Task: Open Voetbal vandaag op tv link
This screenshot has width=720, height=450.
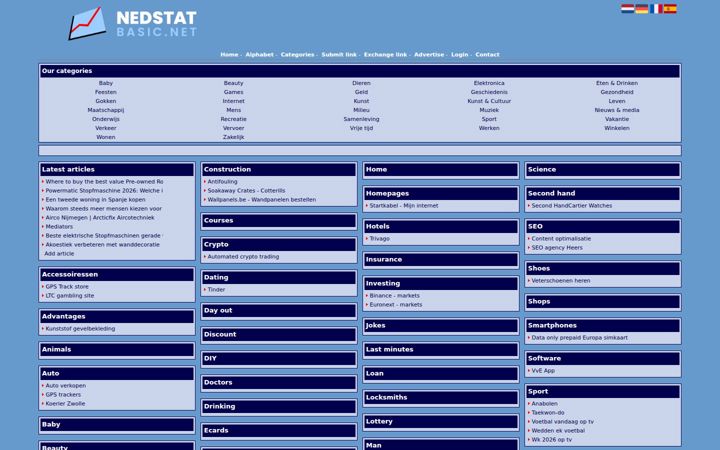Action: [562, 422]
